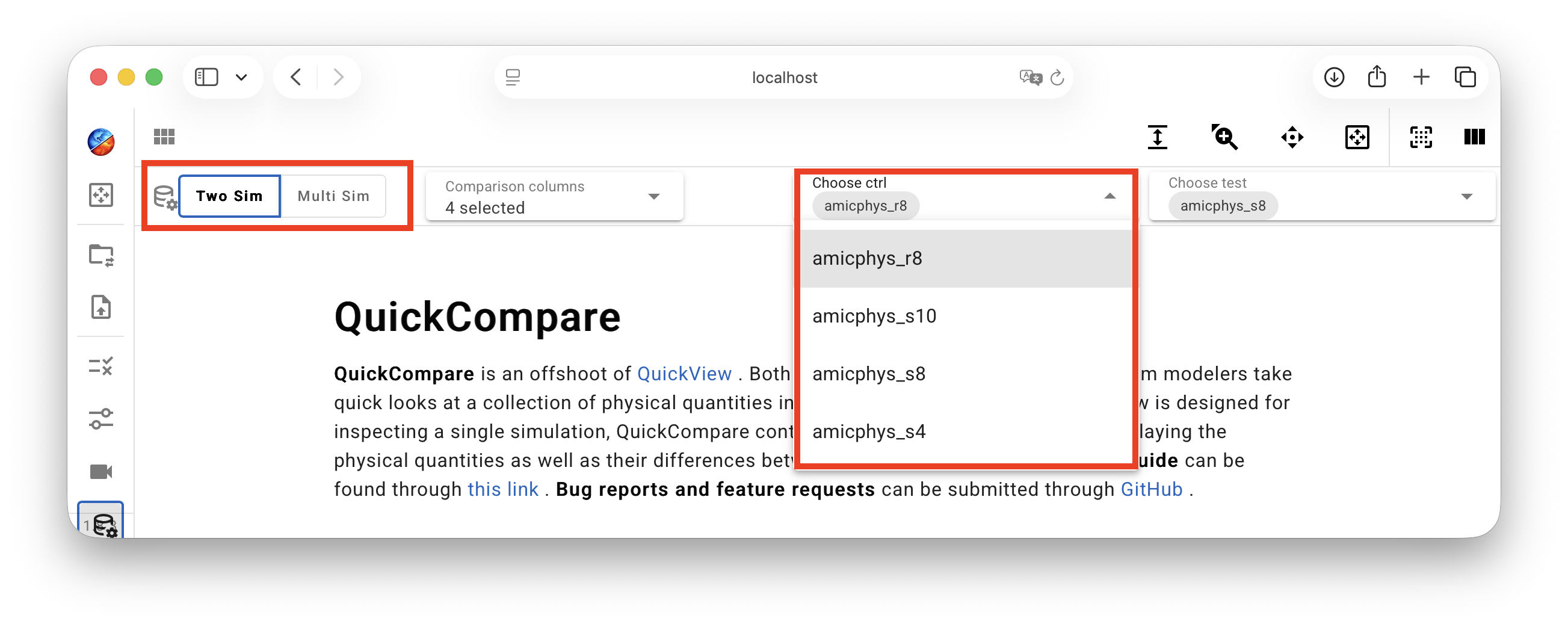Select amicphys_s10 from the ctrl list
The width and height of the screenshot is (1568, 627).
point(966,317)
